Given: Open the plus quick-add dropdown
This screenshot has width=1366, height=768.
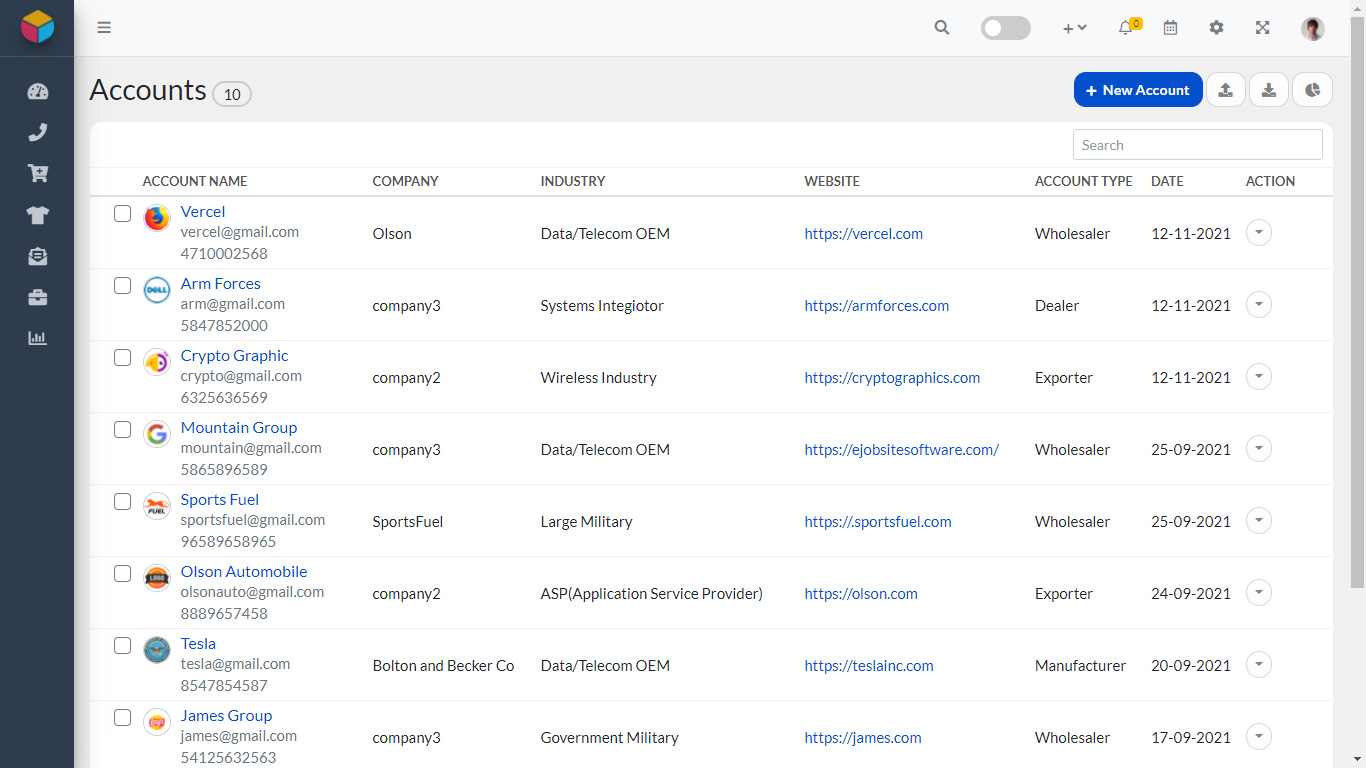Looking at the screenshot, I should (1074, 28).
